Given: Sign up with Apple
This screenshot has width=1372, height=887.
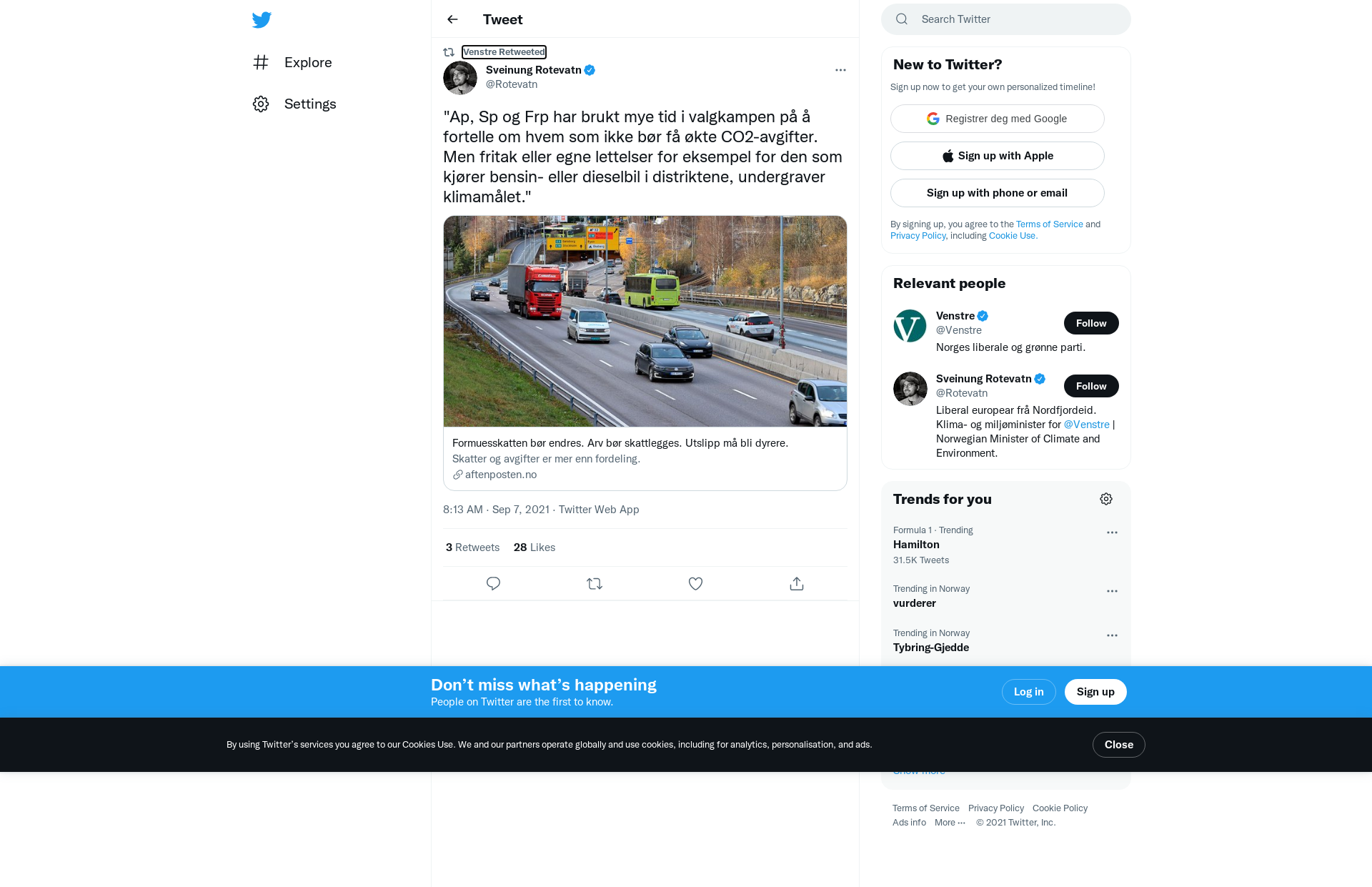Looking at the screenshot, I should pos(997,156).
